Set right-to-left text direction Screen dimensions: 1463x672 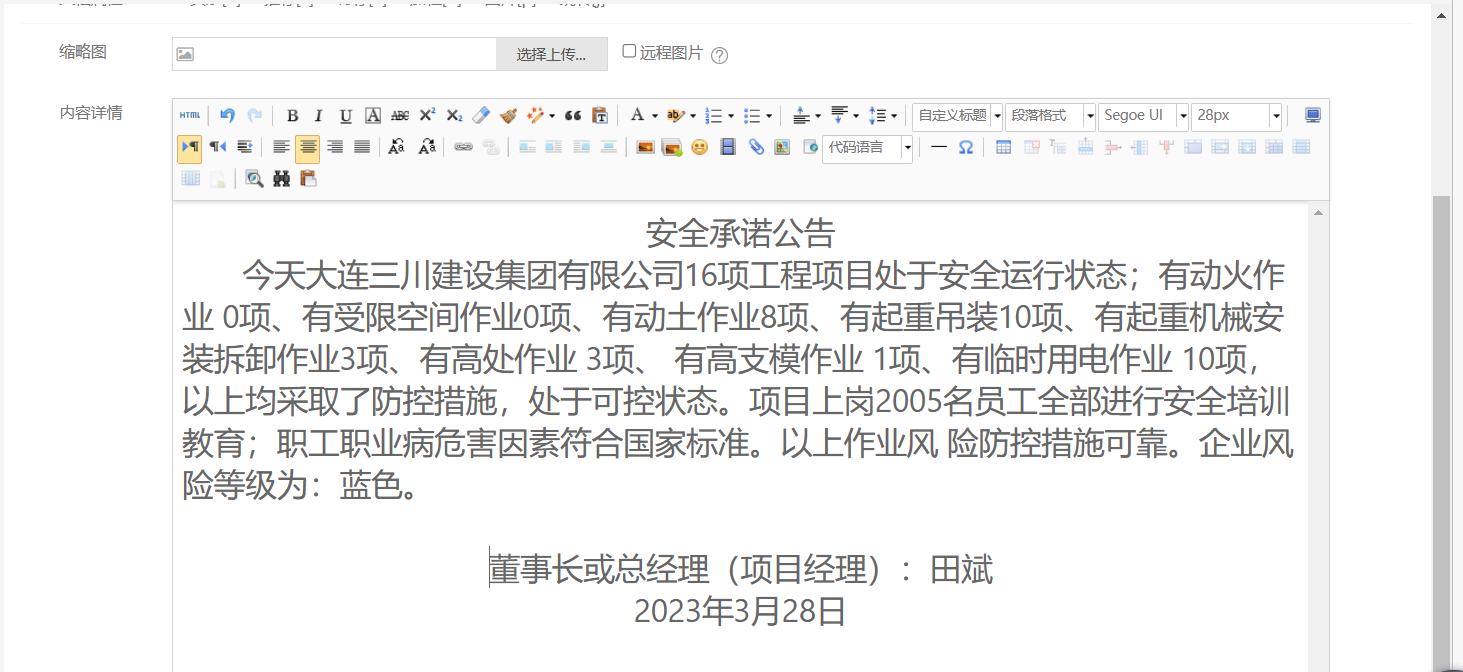[217, 148]
